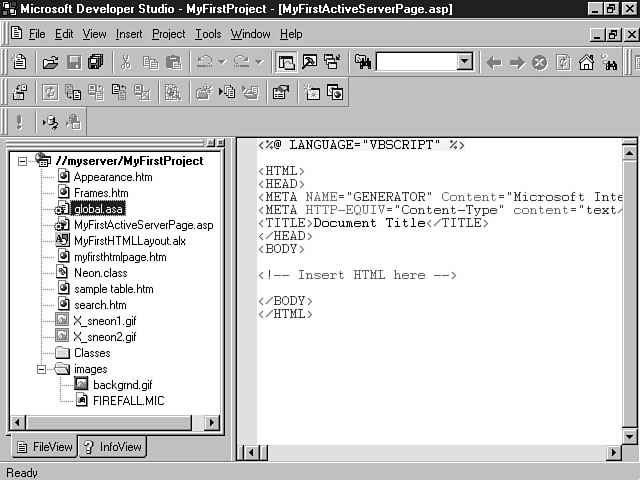Click the editor's vertical scrollbar down arrow
640x480 pixels.
[x=629, y=436]
